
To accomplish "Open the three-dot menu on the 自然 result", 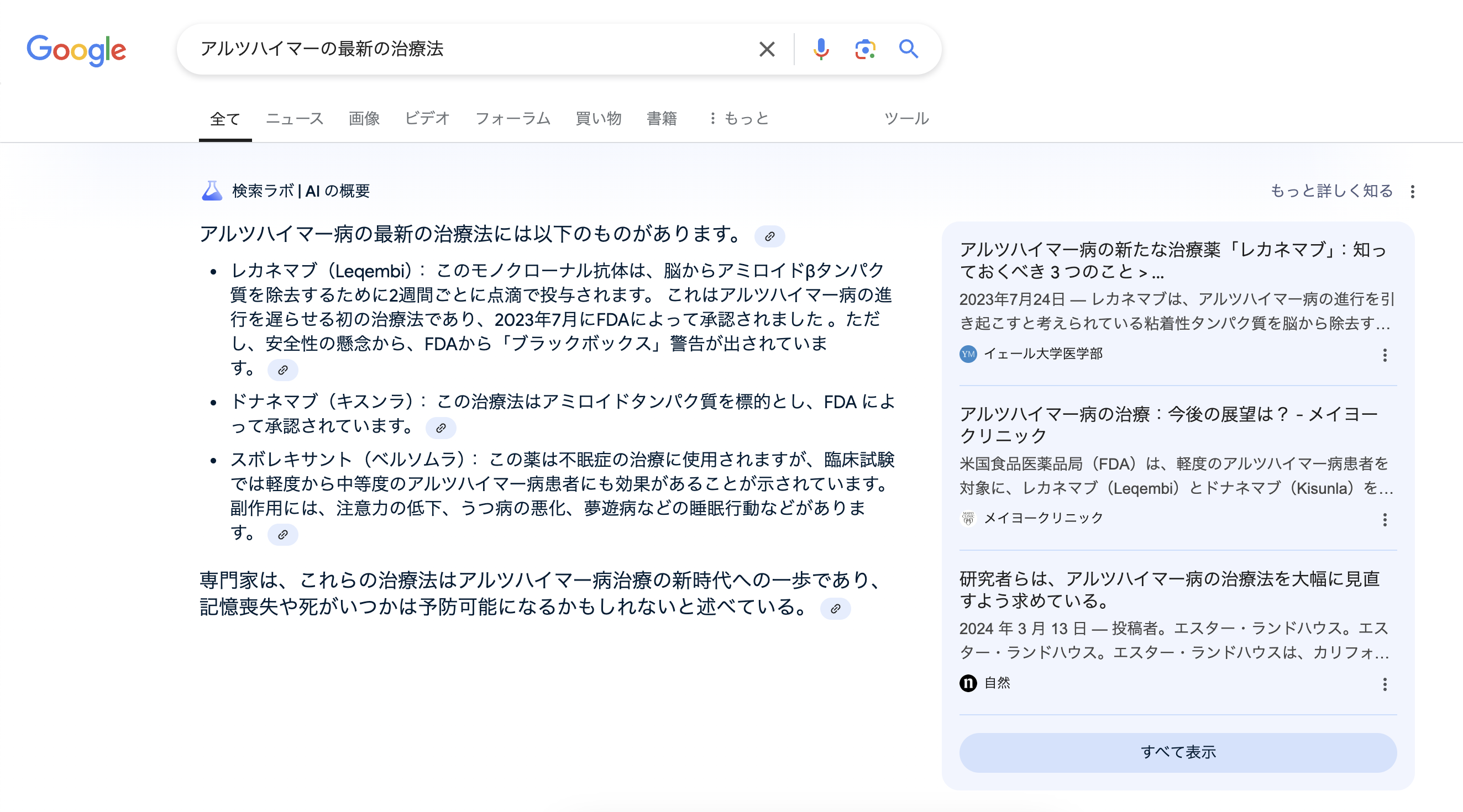I will pyautogui.click(x=1385, y=684).
